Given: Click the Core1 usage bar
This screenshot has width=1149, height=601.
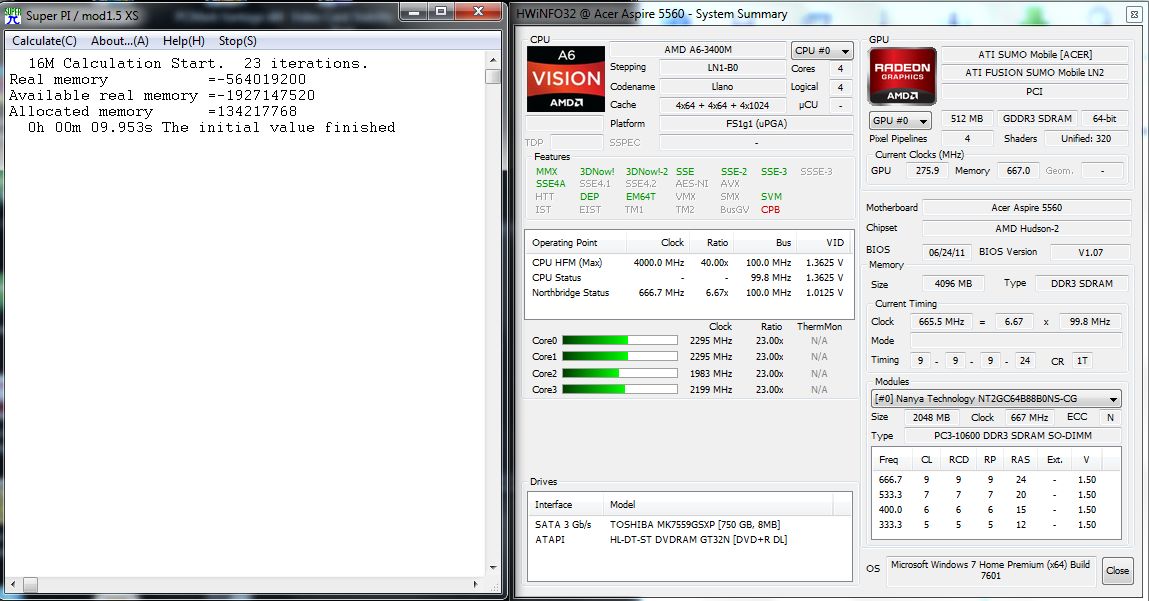Looking at the screenshot, I should coord(619,356).
